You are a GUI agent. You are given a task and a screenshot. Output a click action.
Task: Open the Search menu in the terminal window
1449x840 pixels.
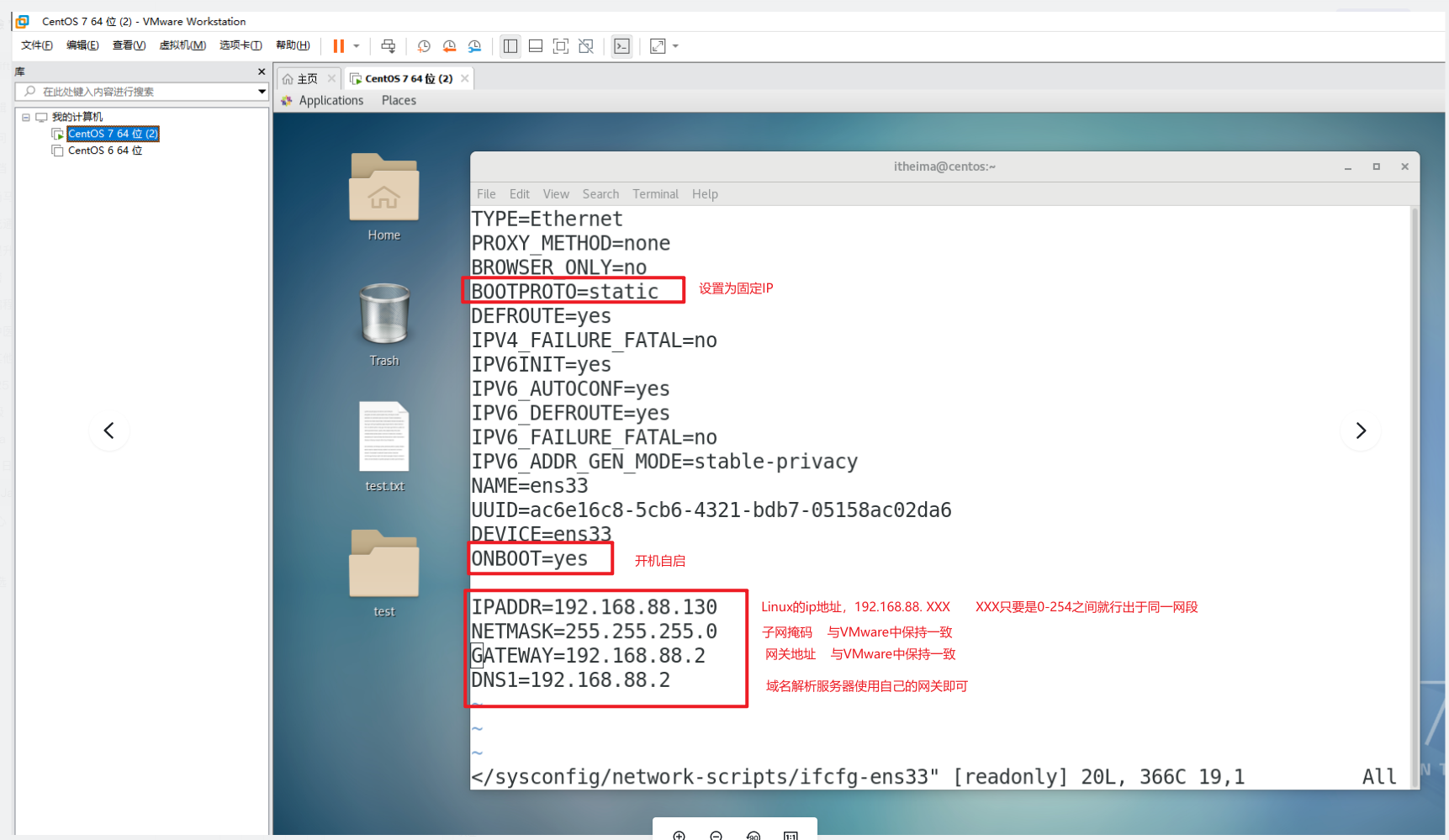(x=600, y=193)
